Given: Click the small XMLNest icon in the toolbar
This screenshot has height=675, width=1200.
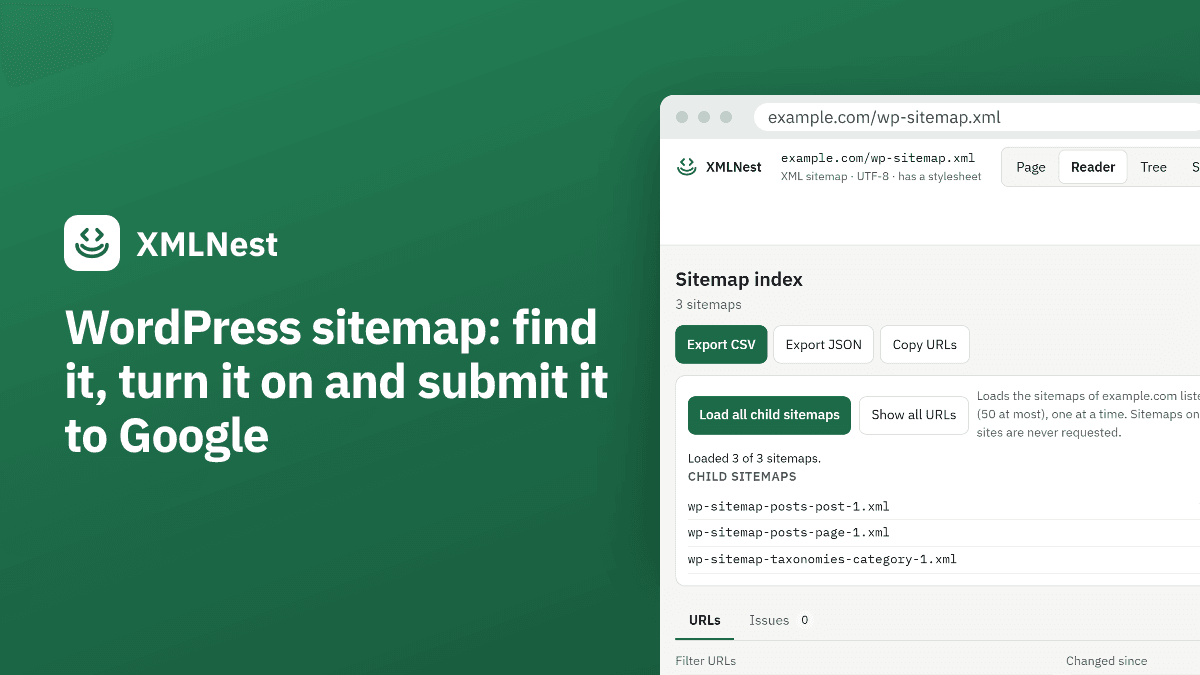Looking at the screenshot, I should (686, 167).
